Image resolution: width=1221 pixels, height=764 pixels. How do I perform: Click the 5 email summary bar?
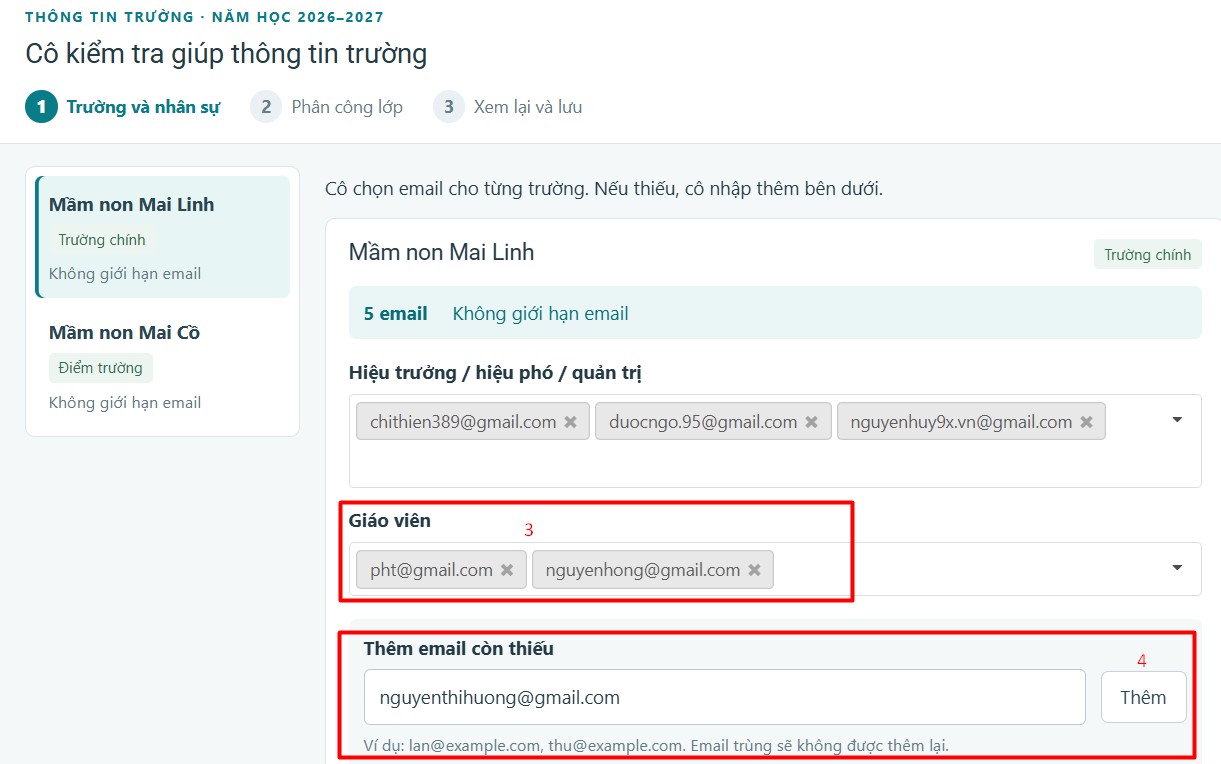click(x=775, y=313)
